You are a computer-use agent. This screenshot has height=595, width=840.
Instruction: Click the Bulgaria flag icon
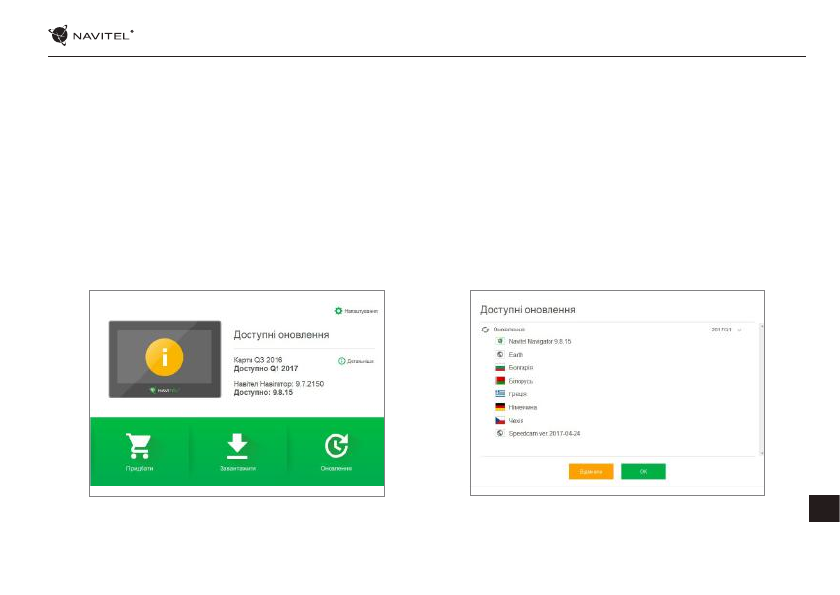coord(500,368)
